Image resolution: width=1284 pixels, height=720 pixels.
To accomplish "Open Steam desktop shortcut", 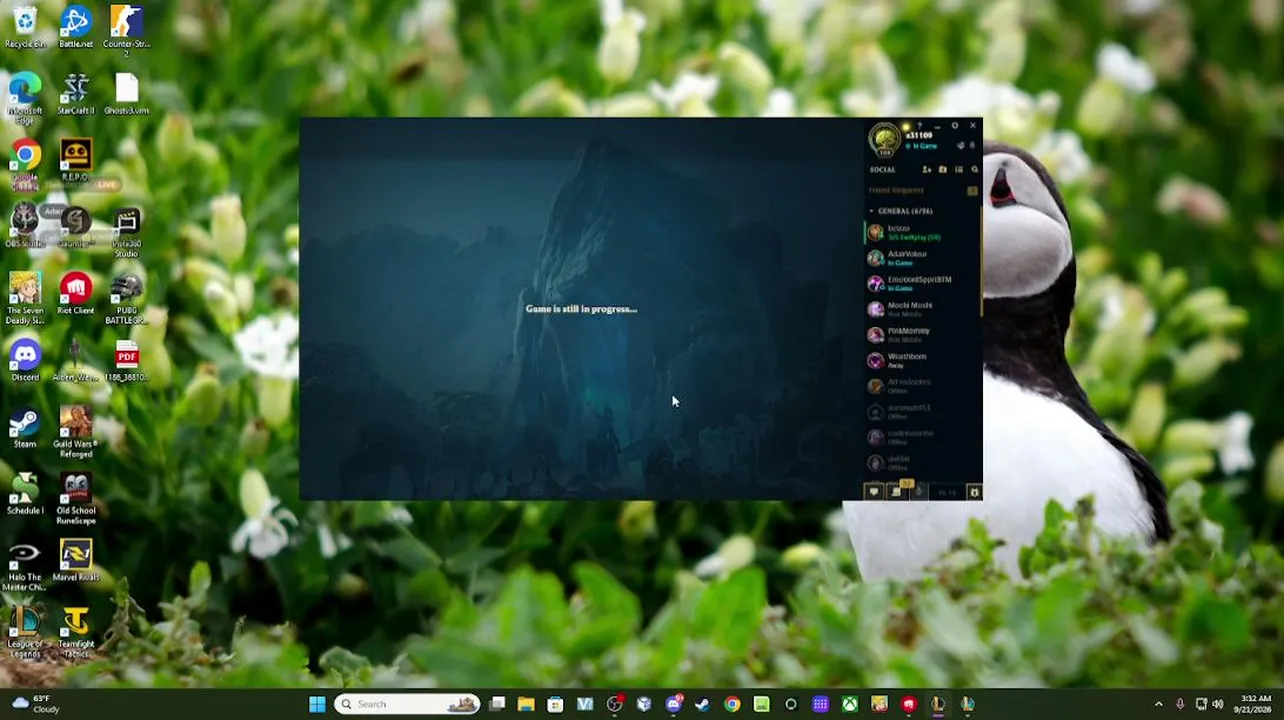I will [x=25, y=428].
